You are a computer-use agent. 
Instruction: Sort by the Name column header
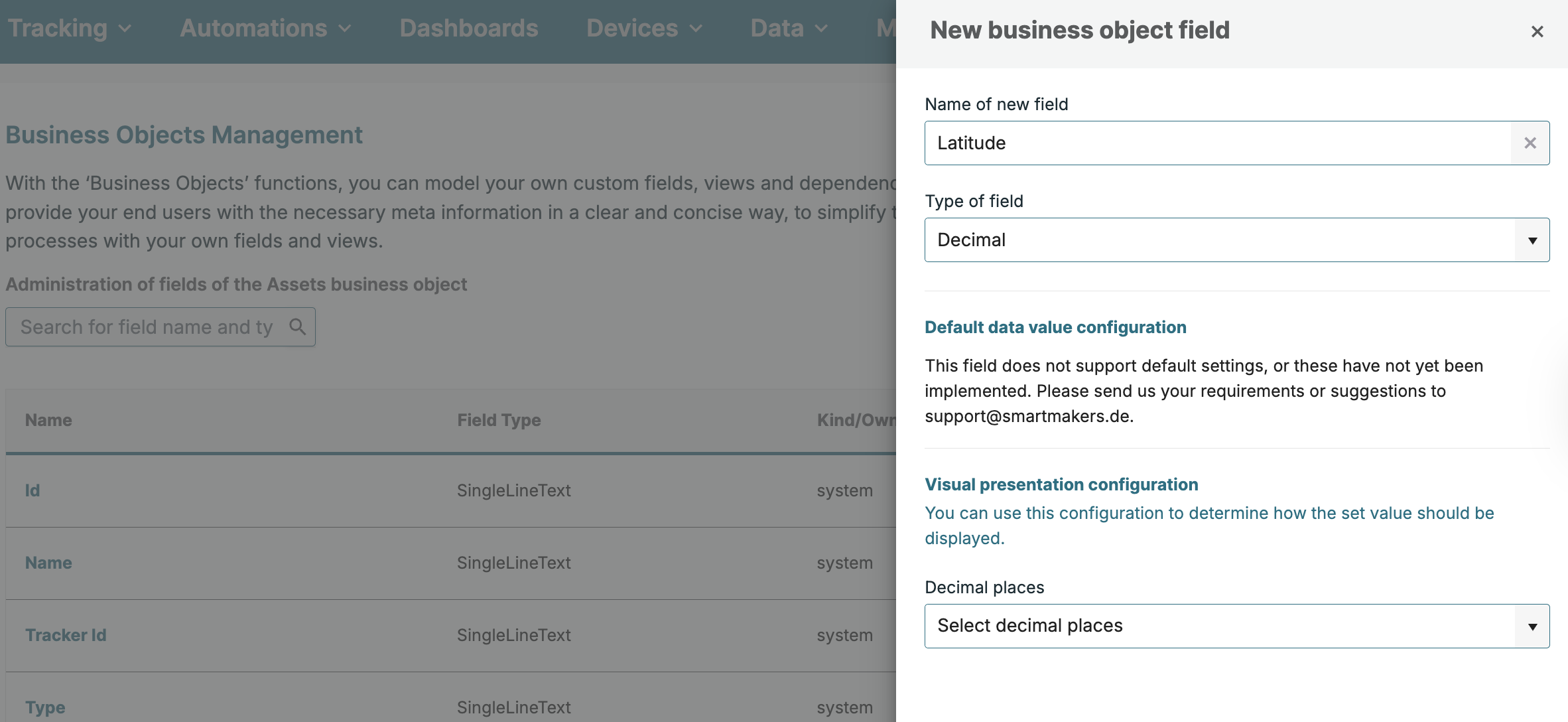[x=48, y=420]
